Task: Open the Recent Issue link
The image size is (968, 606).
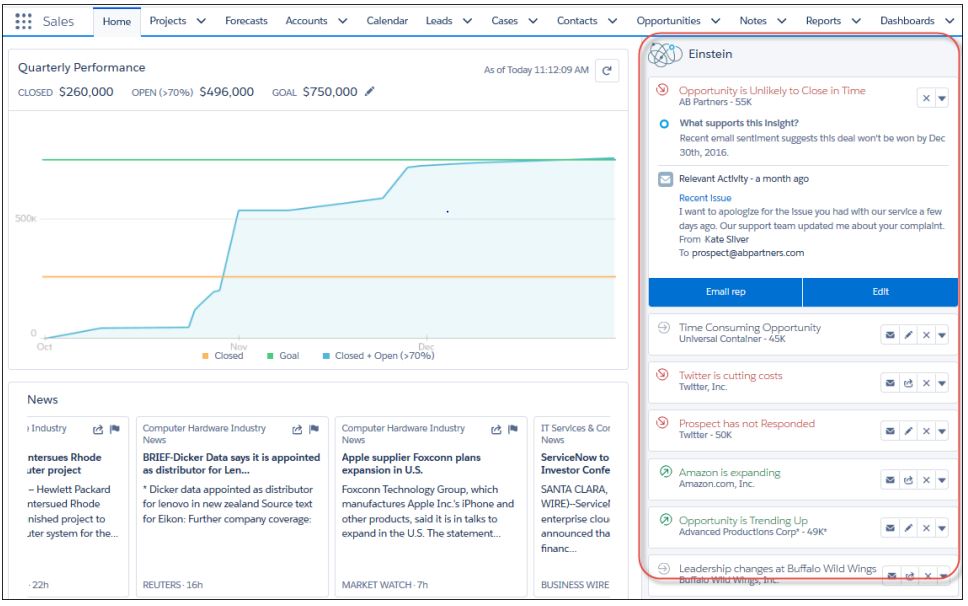Action: click(705, 198)
